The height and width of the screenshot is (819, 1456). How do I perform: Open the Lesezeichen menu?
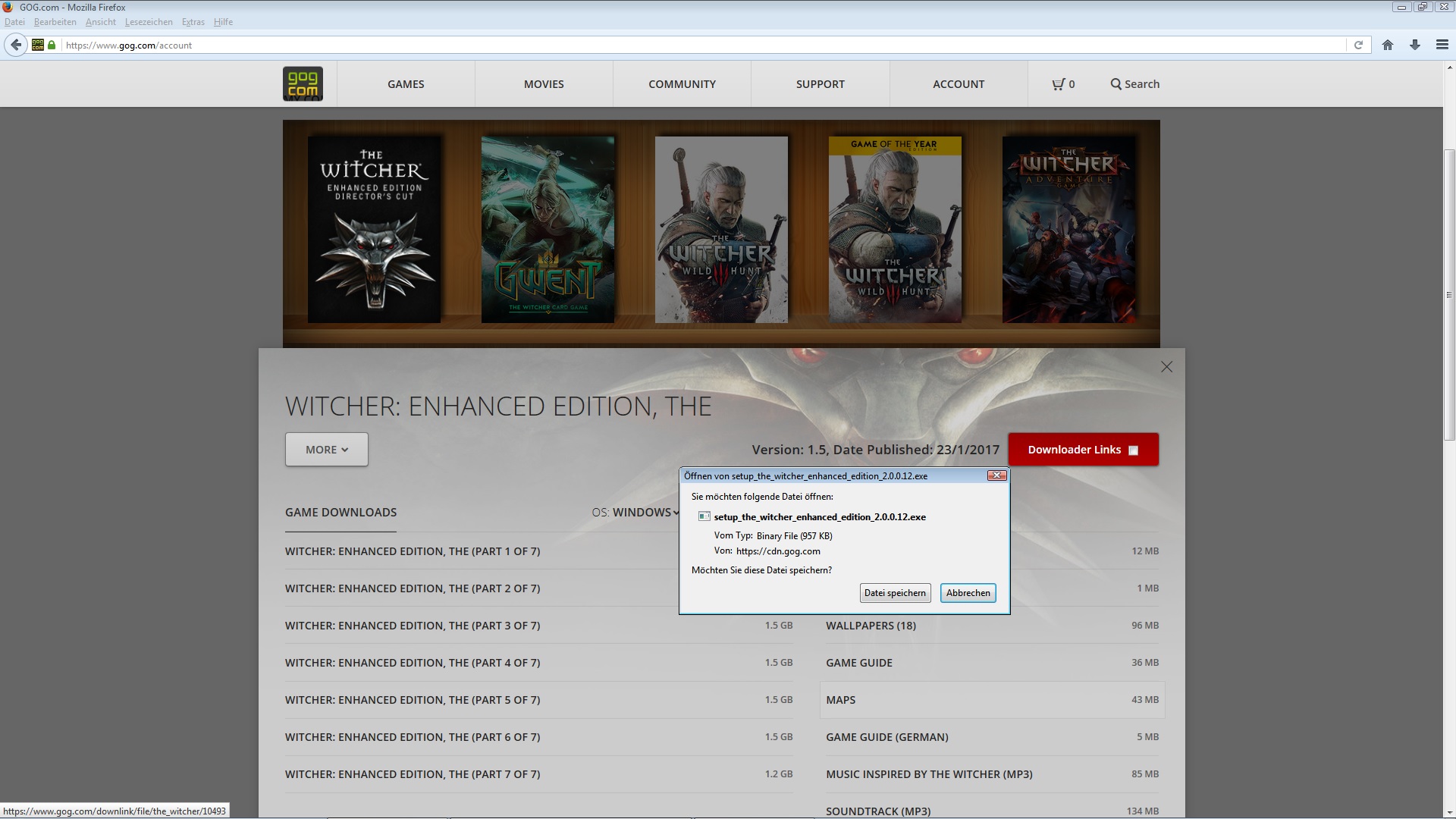click(x=149, y=22)
